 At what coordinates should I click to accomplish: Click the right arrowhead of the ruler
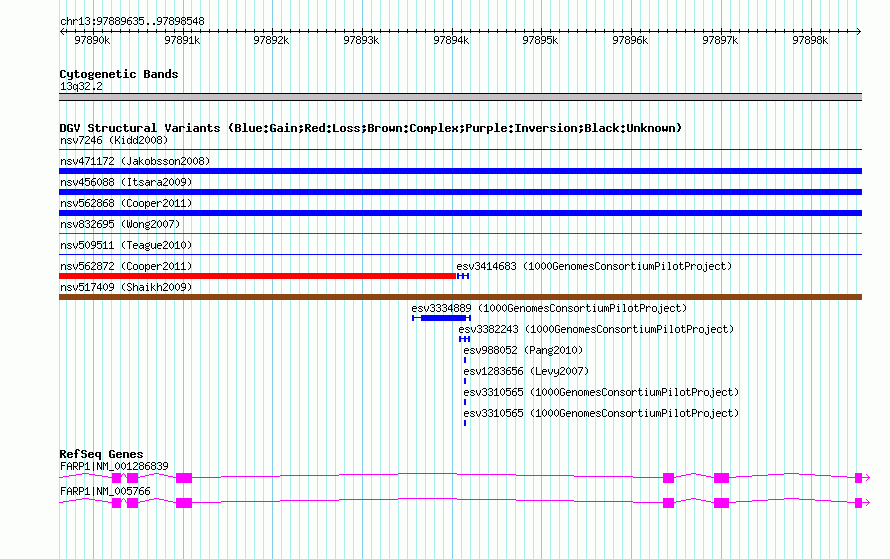(859, 31)
